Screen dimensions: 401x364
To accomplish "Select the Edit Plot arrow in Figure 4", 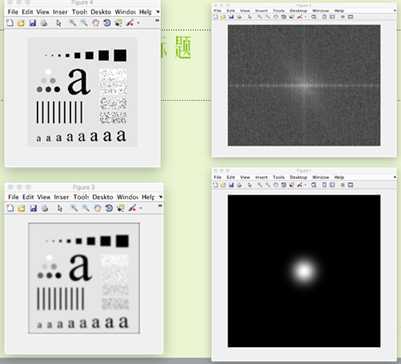I will pos(59,23).
